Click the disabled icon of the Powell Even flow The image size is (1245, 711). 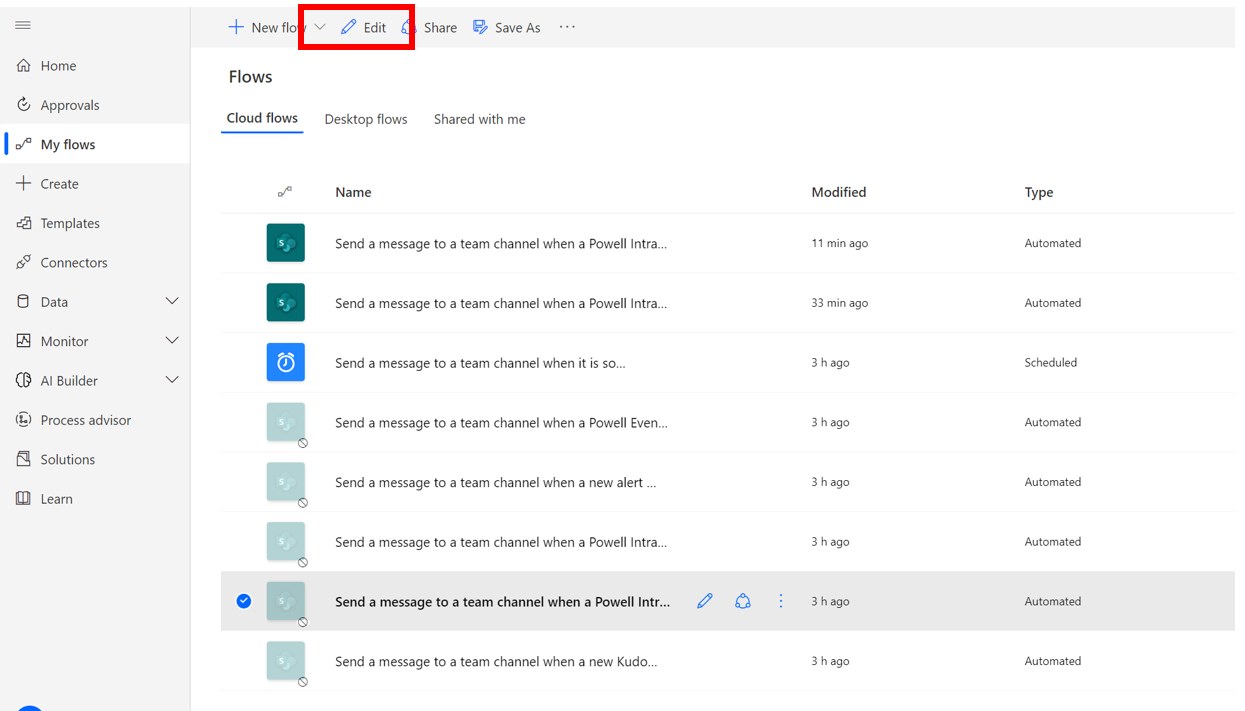point(286,422)
